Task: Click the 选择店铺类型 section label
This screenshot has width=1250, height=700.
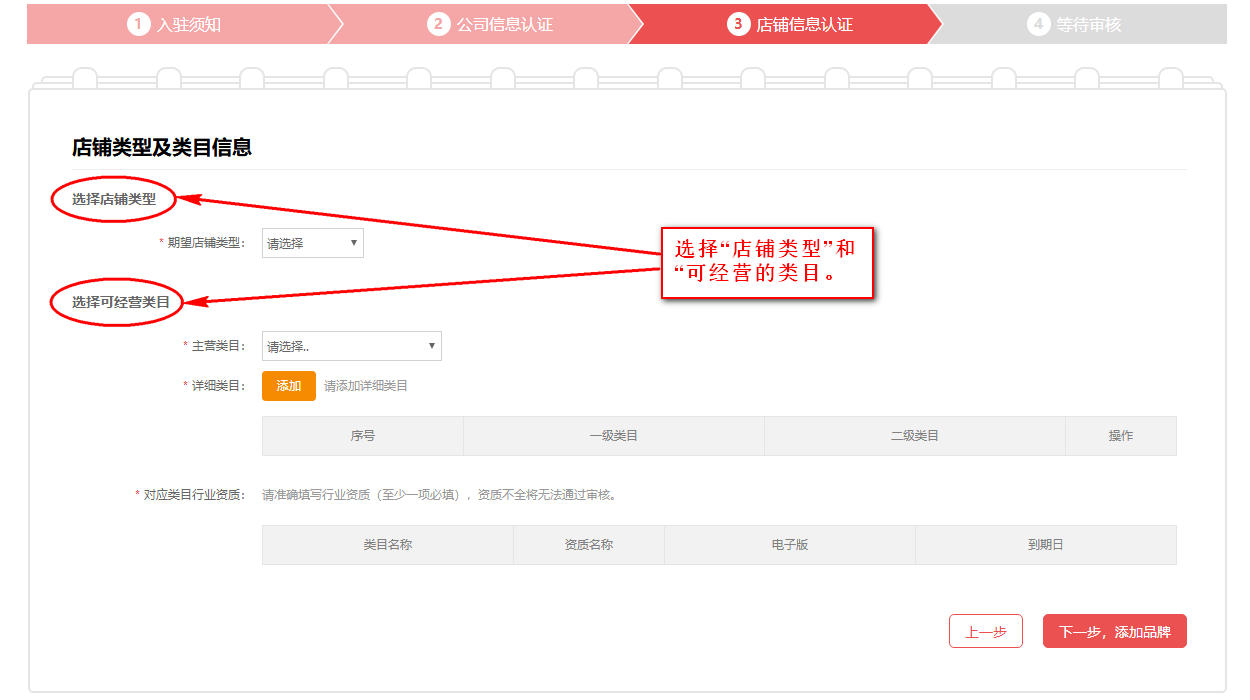Action: [x=114, y=199]
